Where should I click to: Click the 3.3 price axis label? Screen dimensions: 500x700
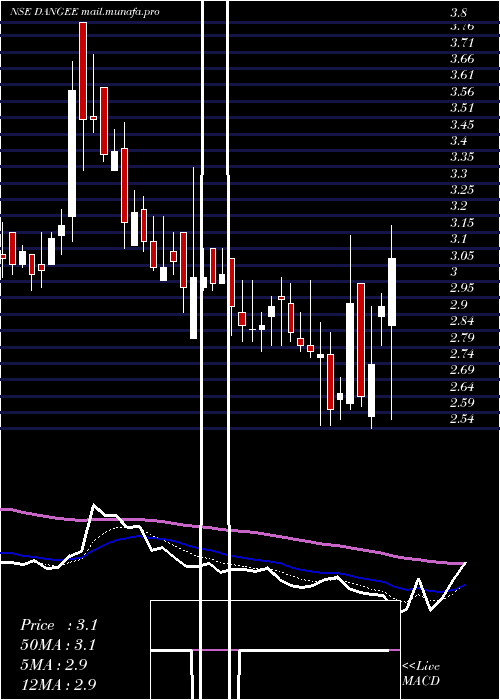[459, 174]
